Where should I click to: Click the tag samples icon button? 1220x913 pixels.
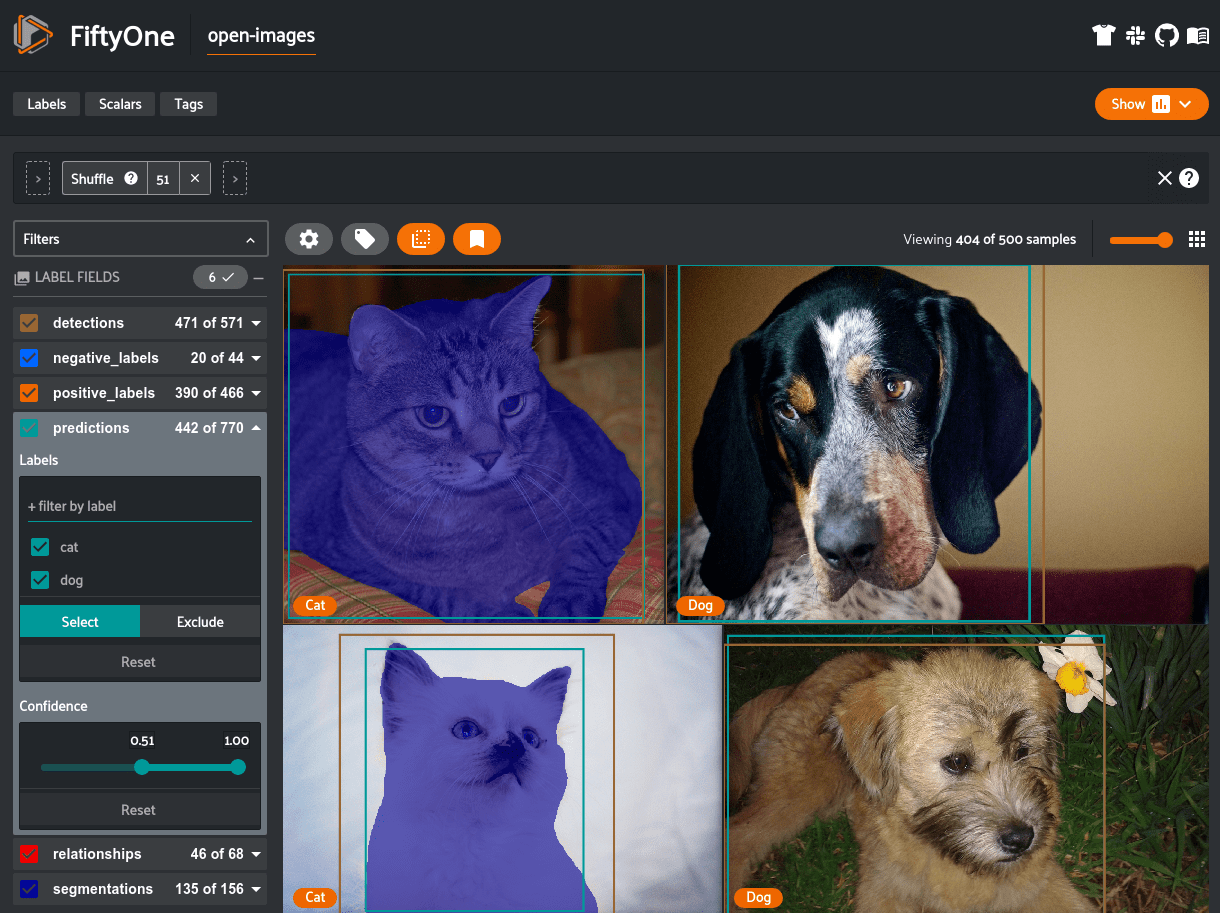pyautogui.click(x=365, y=239)
